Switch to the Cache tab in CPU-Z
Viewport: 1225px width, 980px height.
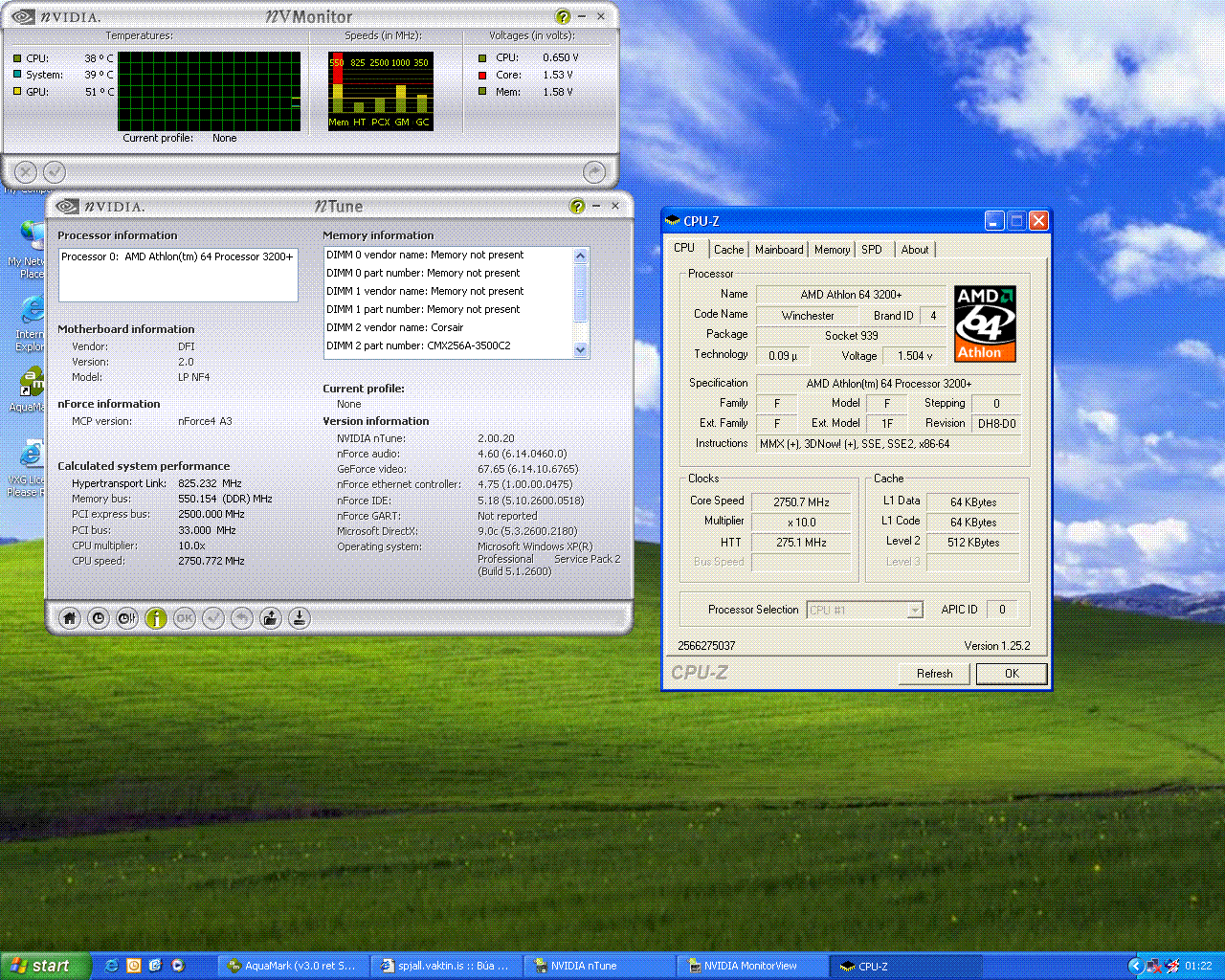click(x=728, y=249)
